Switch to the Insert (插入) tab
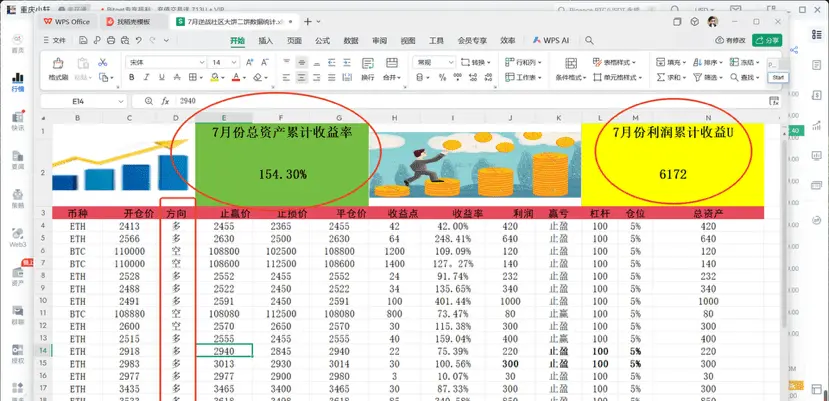This screenshot has height=401, width=829. pyautogui.click(x=266, y=41)
